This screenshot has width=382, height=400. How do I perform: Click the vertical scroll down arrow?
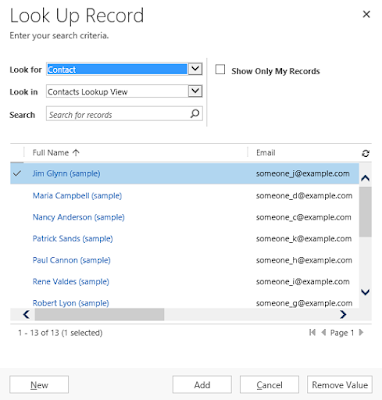(x=365, y=292)
